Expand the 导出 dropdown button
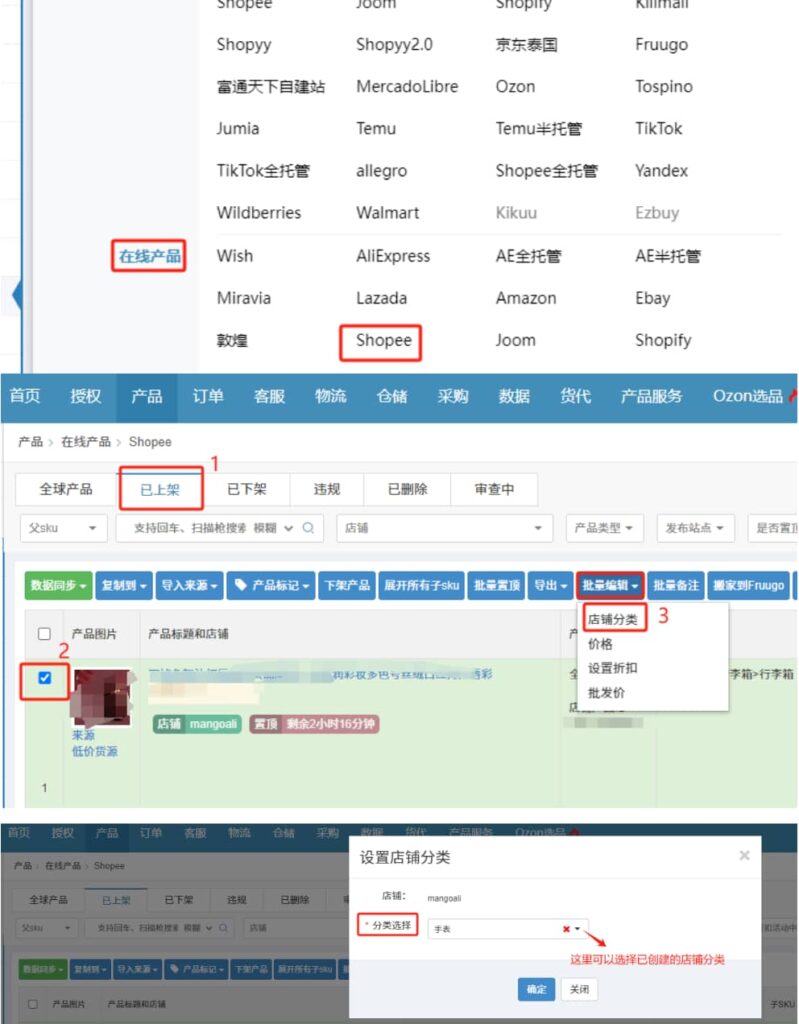 pos(550,585)
